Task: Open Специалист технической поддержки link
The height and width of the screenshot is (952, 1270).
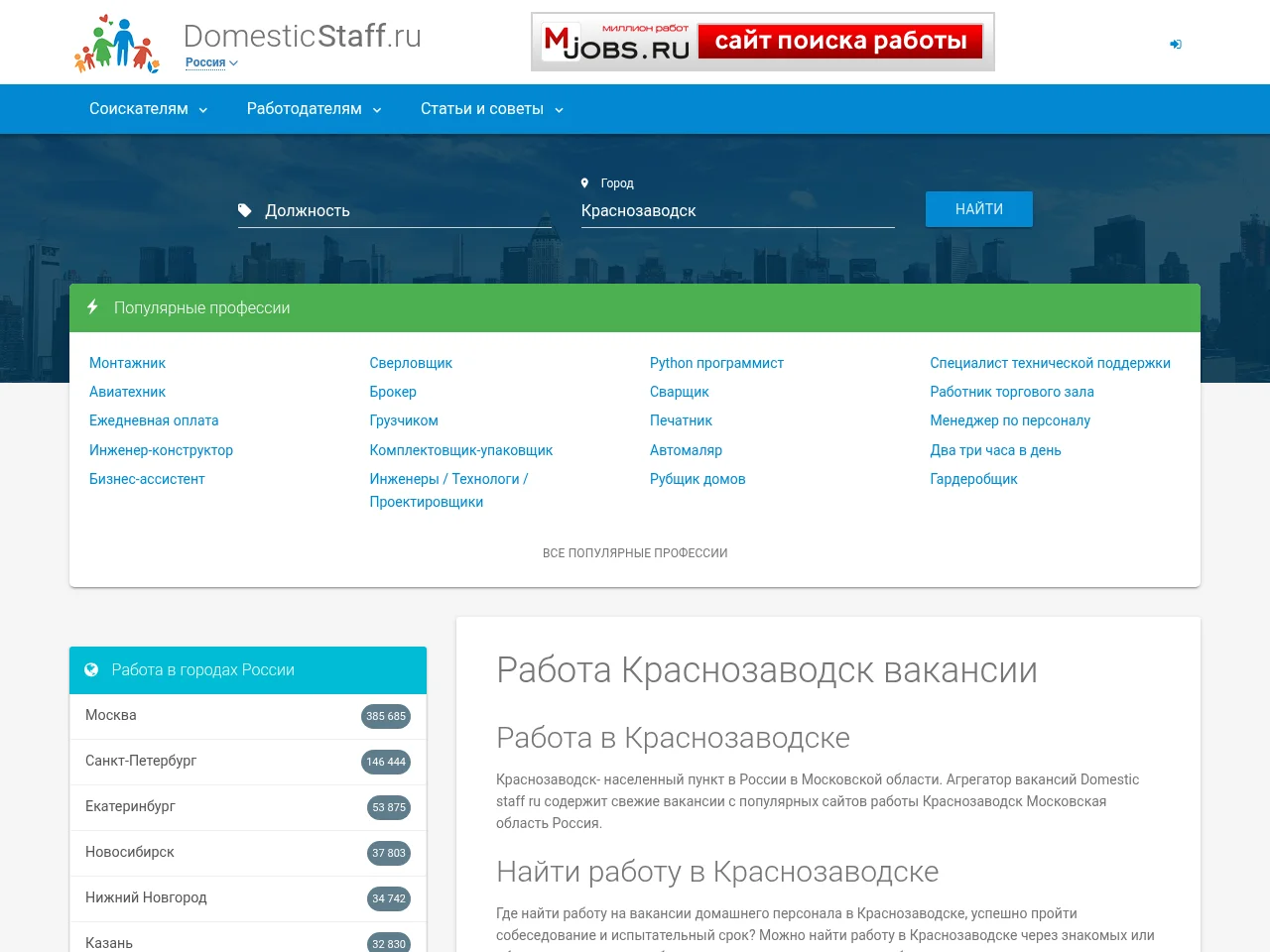Action: click(x=1051, y=363)
